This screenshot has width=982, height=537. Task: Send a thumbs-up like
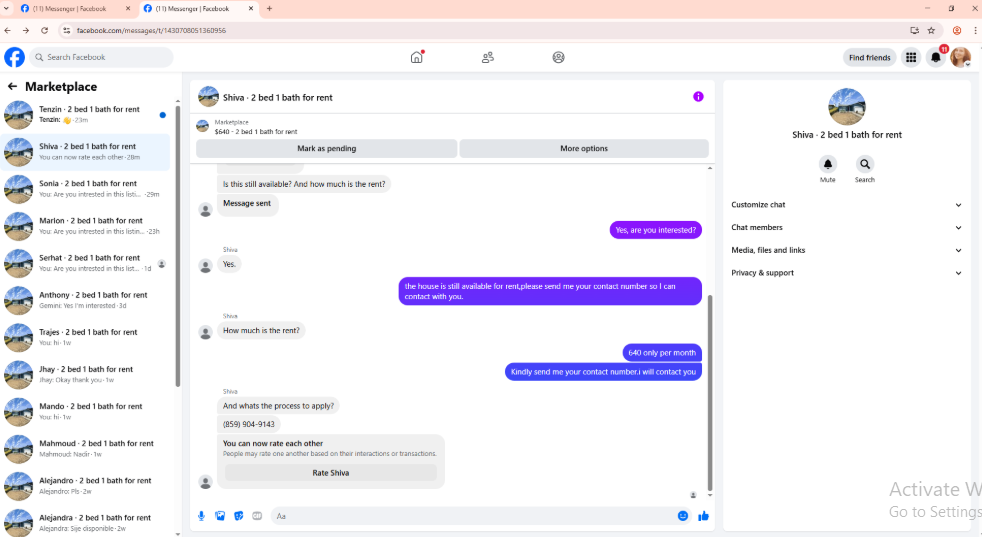point(703,516)
